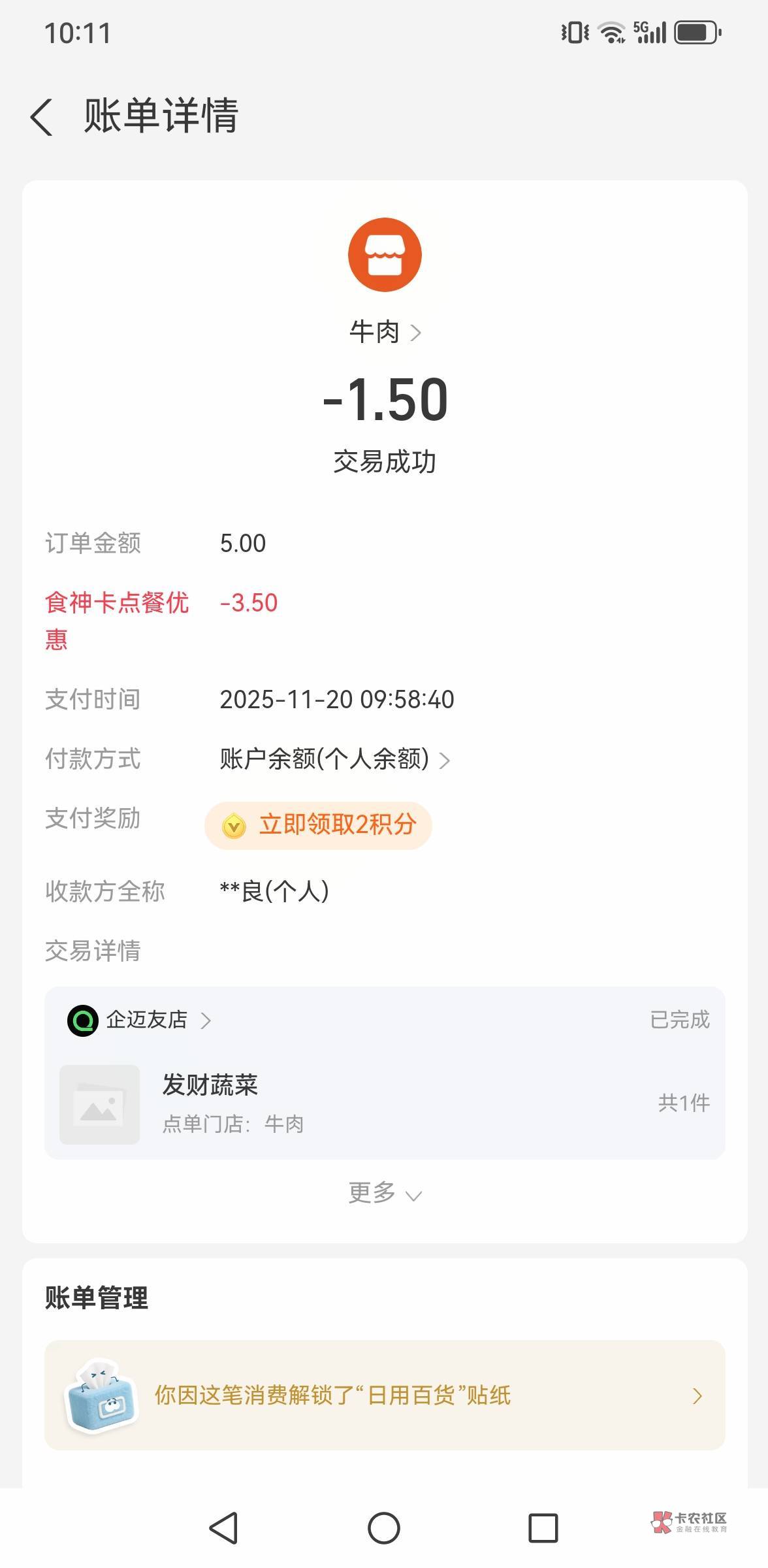The width and height of the screenshot is (768, 1568).
Task: Open the 日用百货 sticker unlocked banner
Action: tap(333, 1396)
